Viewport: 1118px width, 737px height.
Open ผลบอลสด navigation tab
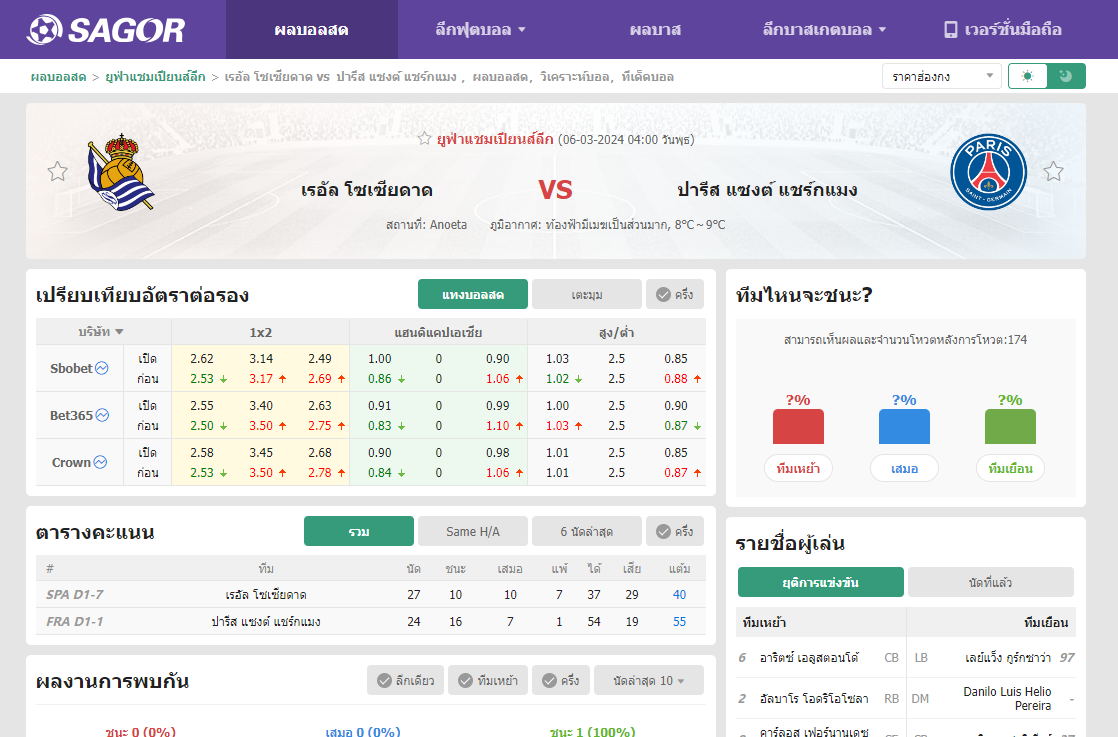click(x=312, y=30)
